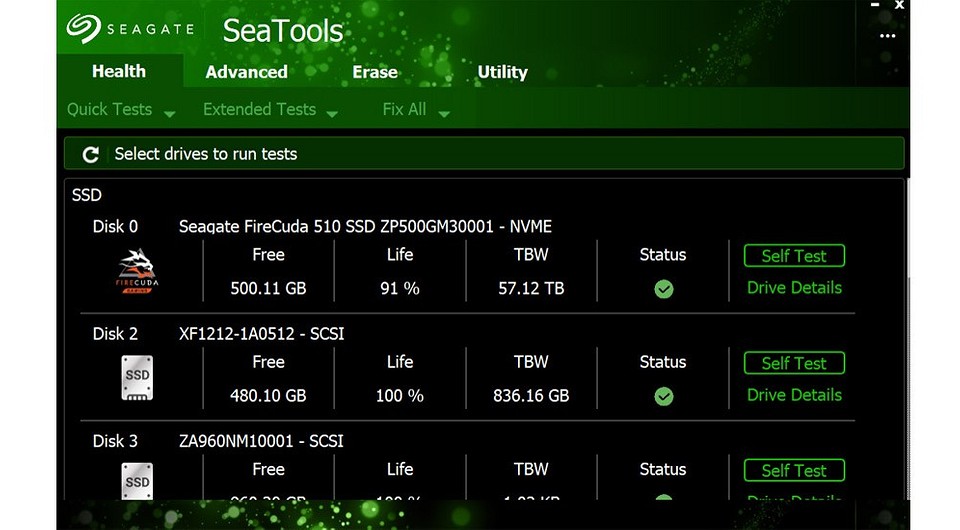This screenshot has height=530, width=960.
Task: Go to the Utility tab
Action: [x=502, y=72]
